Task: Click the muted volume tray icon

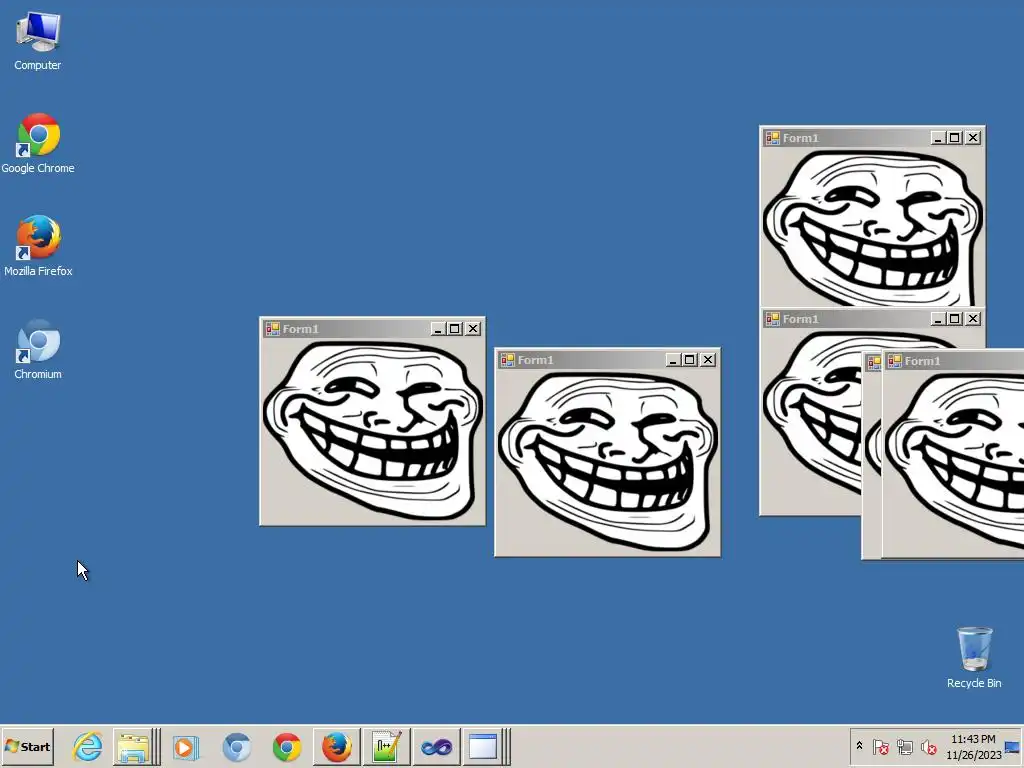Action: (x=928, y=746)
